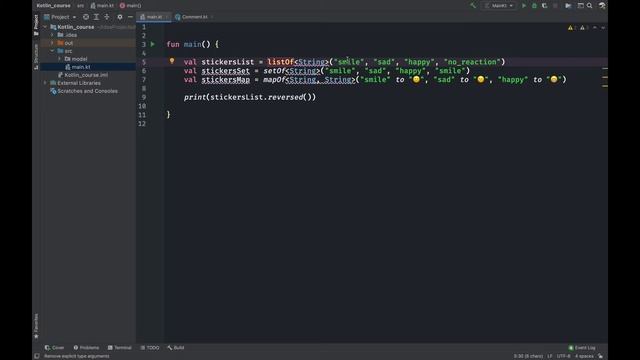
Task: Toggle the Favorites tool window side tab
Action: click(x=36, y=326)
